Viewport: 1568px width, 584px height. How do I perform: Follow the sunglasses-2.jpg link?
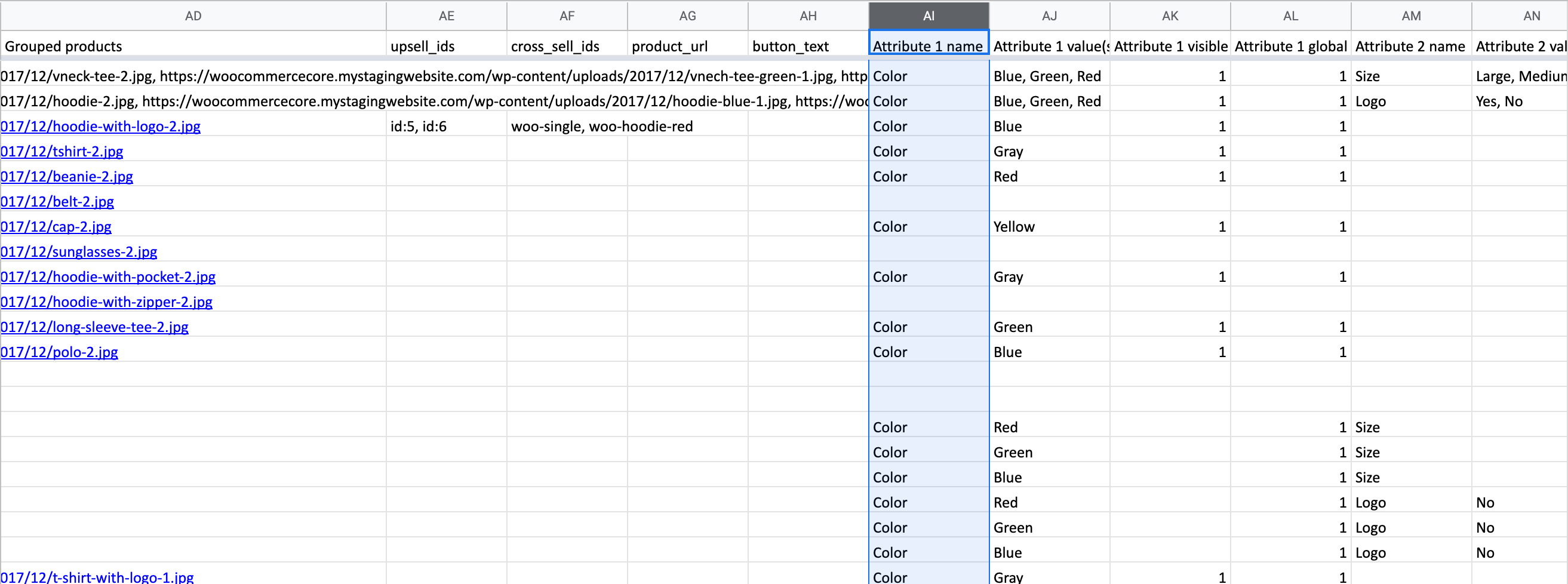pyautogui.click(x=79, y=251)
